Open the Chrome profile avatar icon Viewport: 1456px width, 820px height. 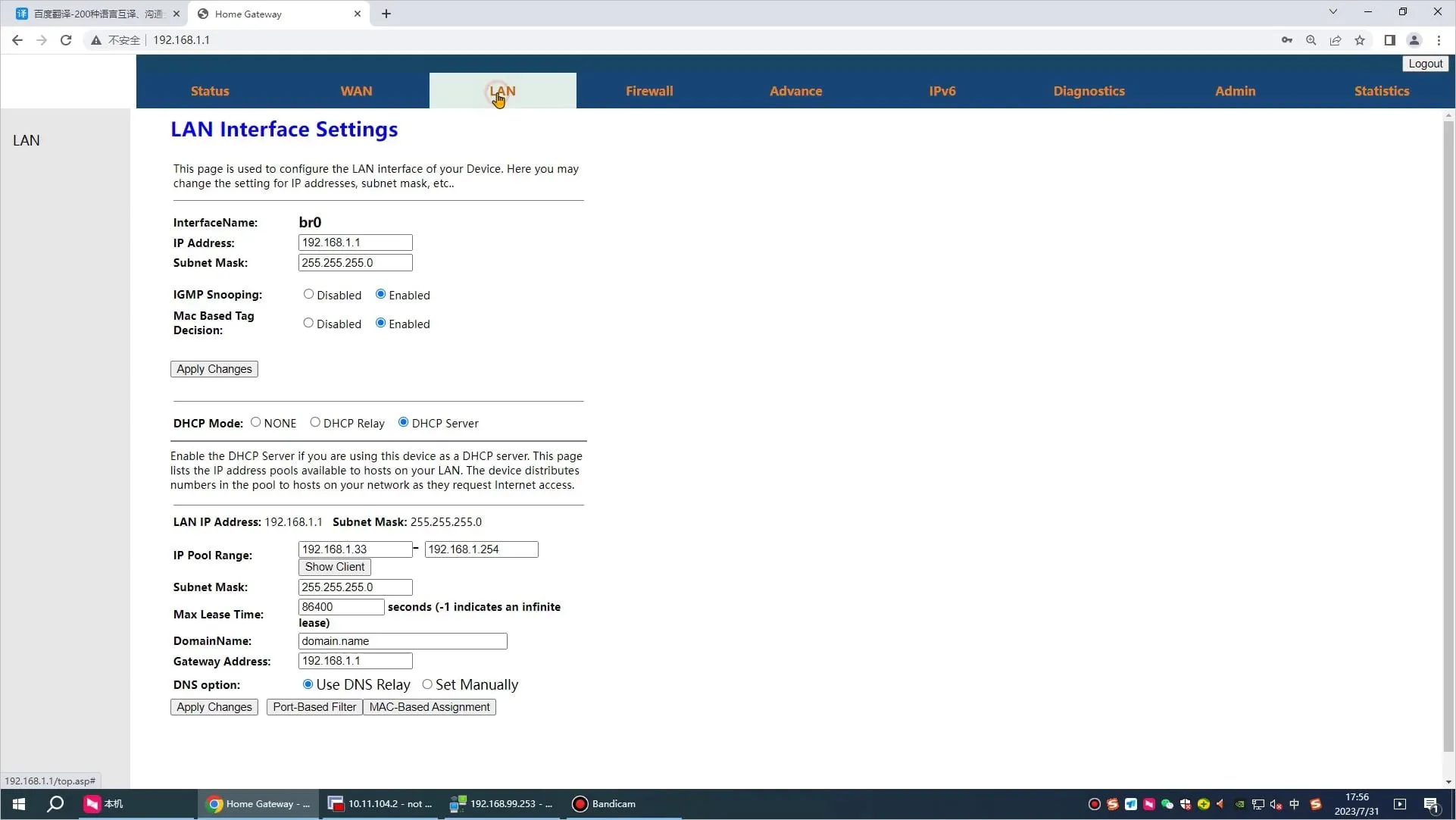[x=1414, y=40]
